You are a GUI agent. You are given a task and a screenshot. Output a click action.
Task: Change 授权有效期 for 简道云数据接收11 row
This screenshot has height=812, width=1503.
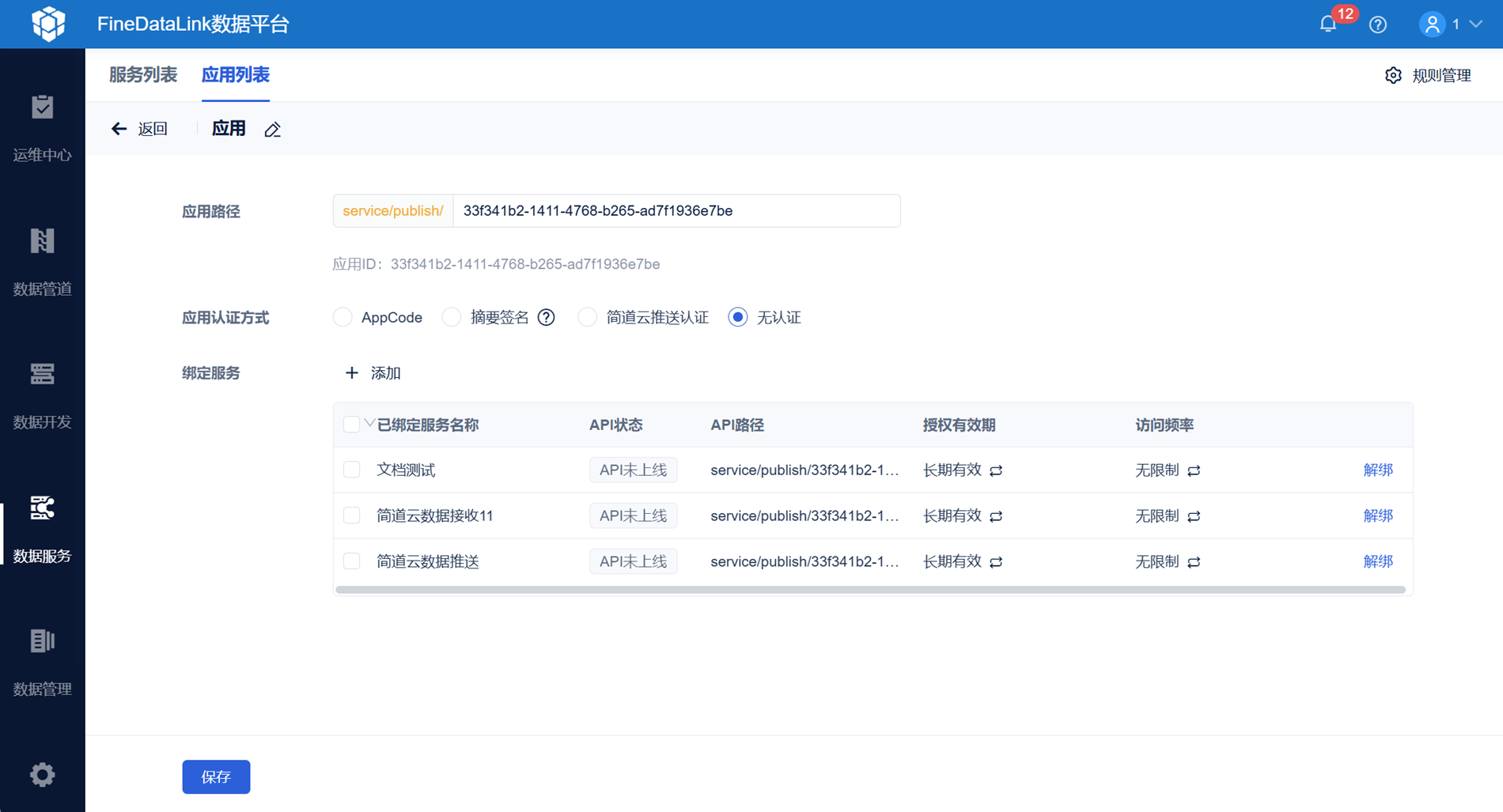pyautogui.click(x=996, y=516)
